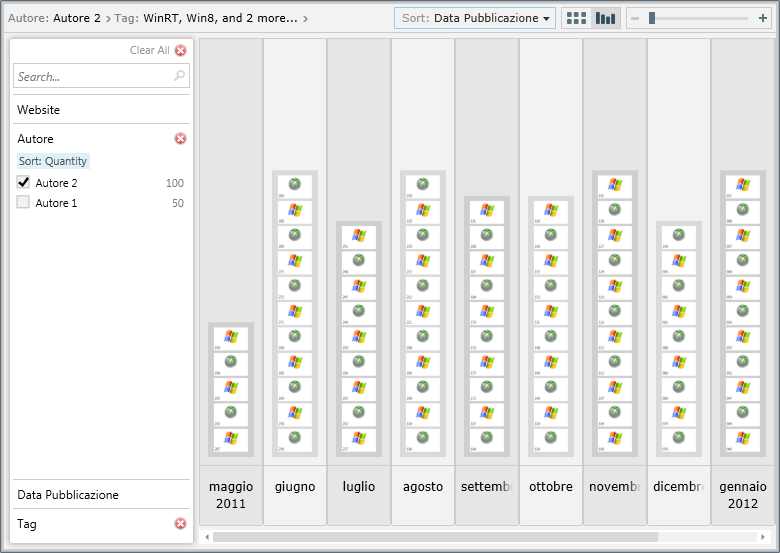The width and height of the screenshot is (780, 553).
Task: Select the bottom Xbox item in settembre column
Action: tap(487, 440)
